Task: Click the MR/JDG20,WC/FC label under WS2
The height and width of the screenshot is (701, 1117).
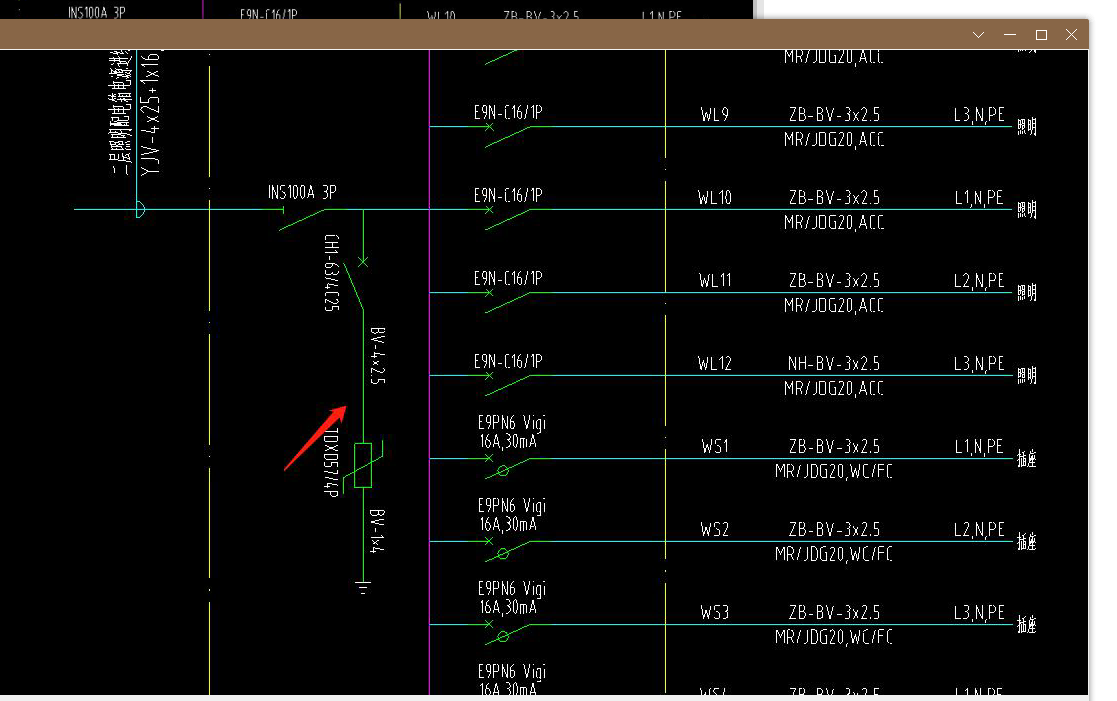Action: click(x=833, y=554)
